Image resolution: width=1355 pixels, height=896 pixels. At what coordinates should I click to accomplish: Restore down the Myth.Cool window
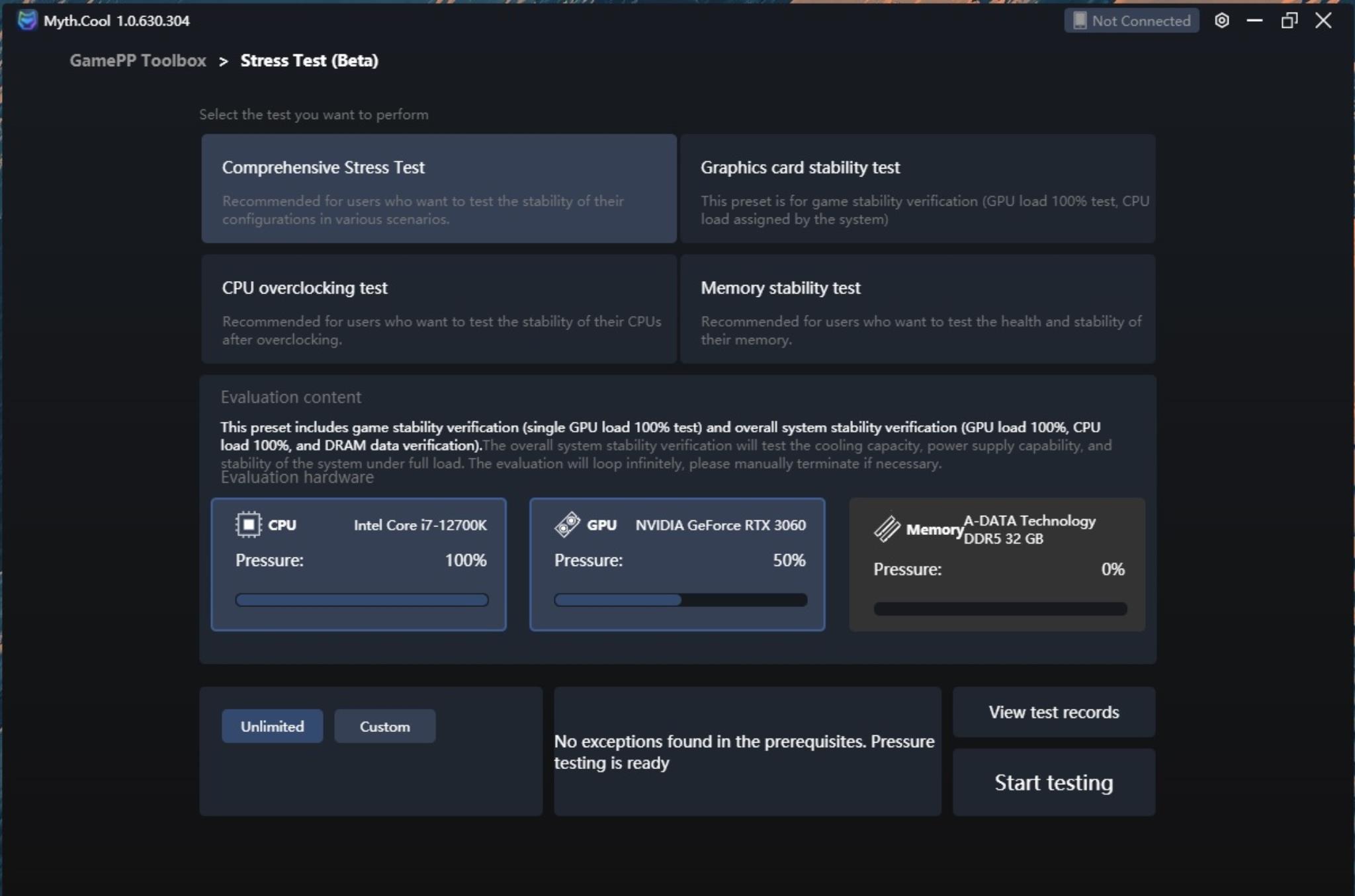click(1289, 20)
